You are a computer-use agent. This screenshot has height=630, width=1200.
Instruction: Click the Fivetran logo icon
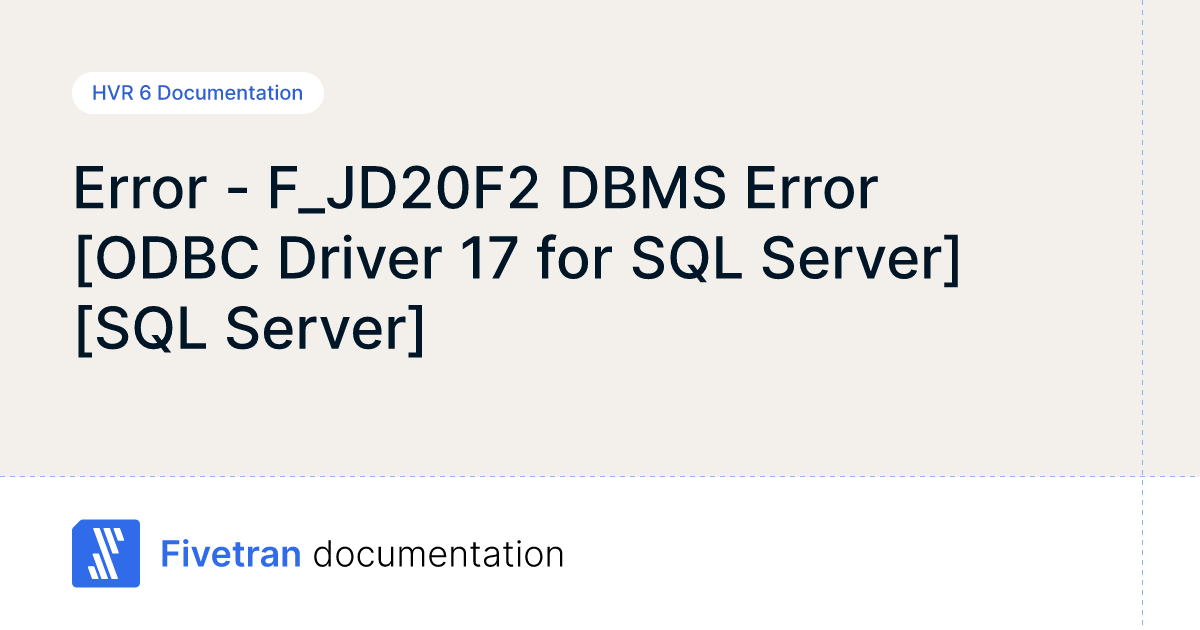[106, 553]
